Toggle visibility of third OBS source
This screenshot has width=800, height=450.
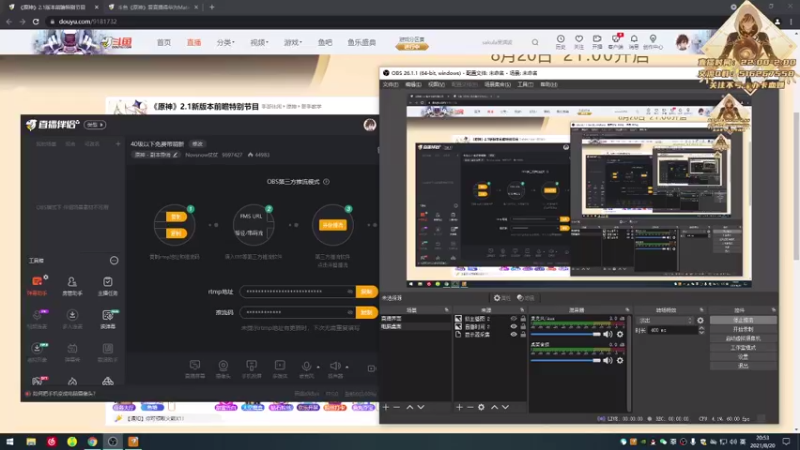pos(514,335)
